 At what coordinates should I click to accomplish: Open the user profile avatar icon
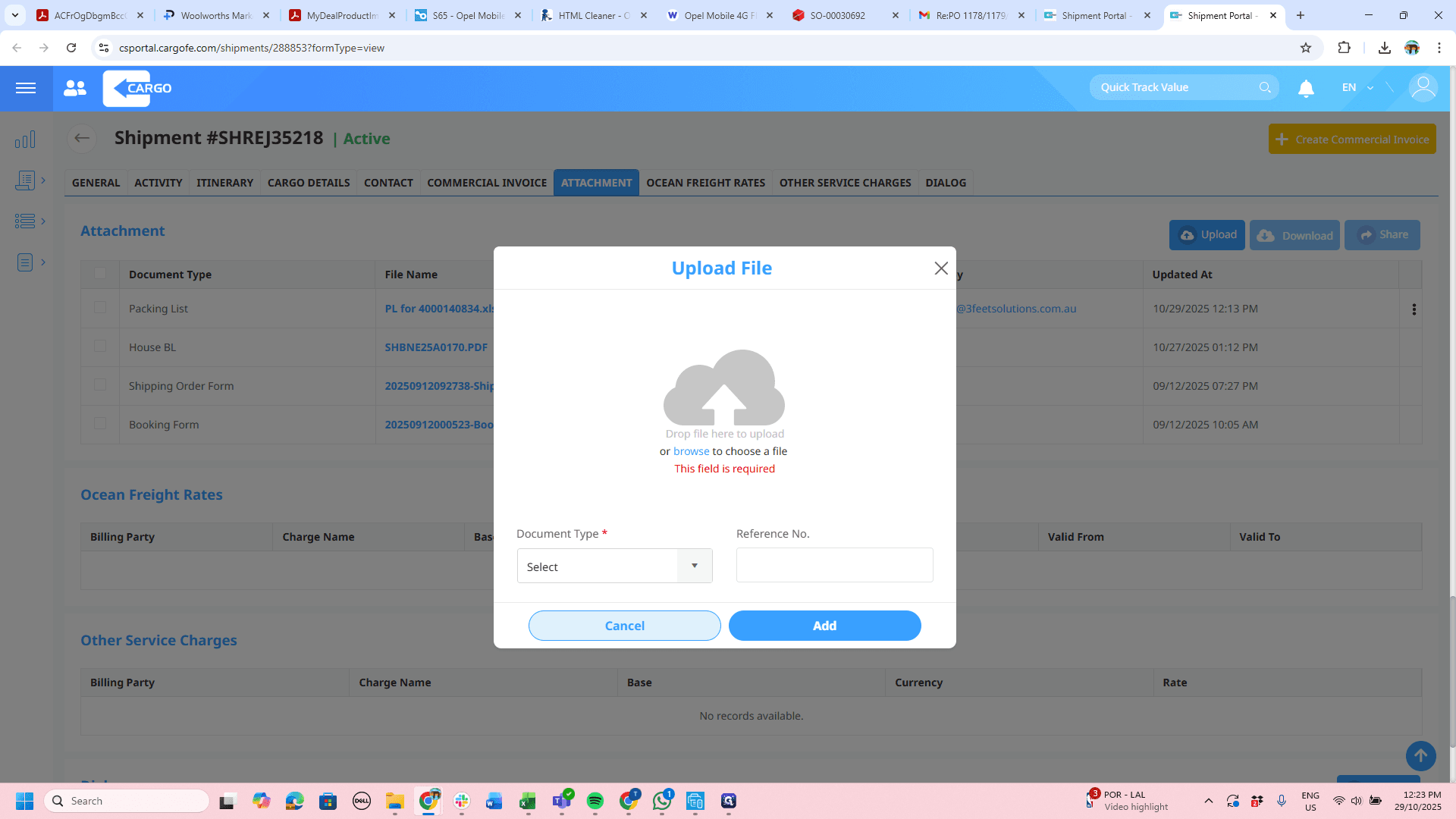coord(1423,88)
